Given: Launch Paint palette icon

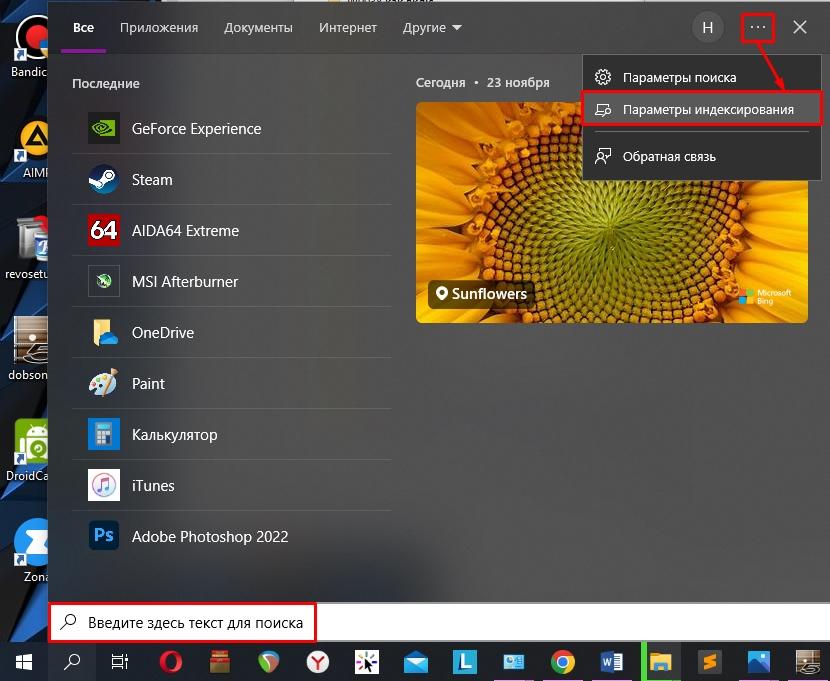Looking at the screenshot, I should click(104, 383).
